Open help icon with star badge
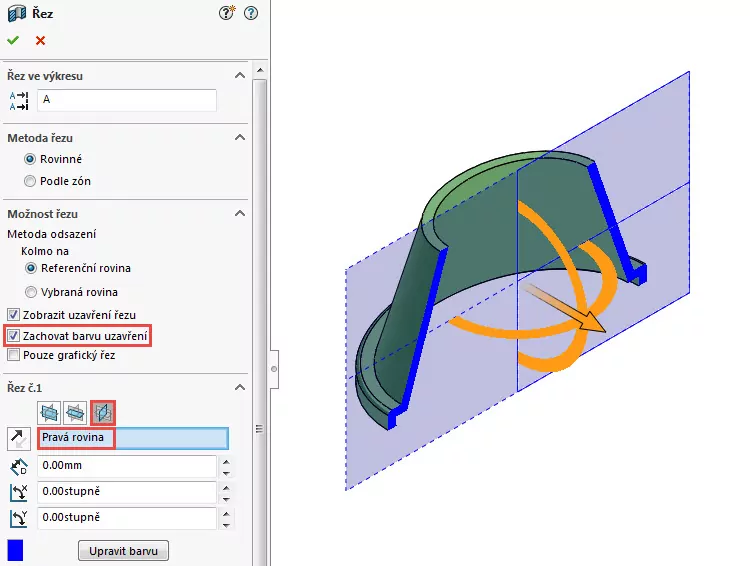 pyautogui.click(x=227, y=13)
